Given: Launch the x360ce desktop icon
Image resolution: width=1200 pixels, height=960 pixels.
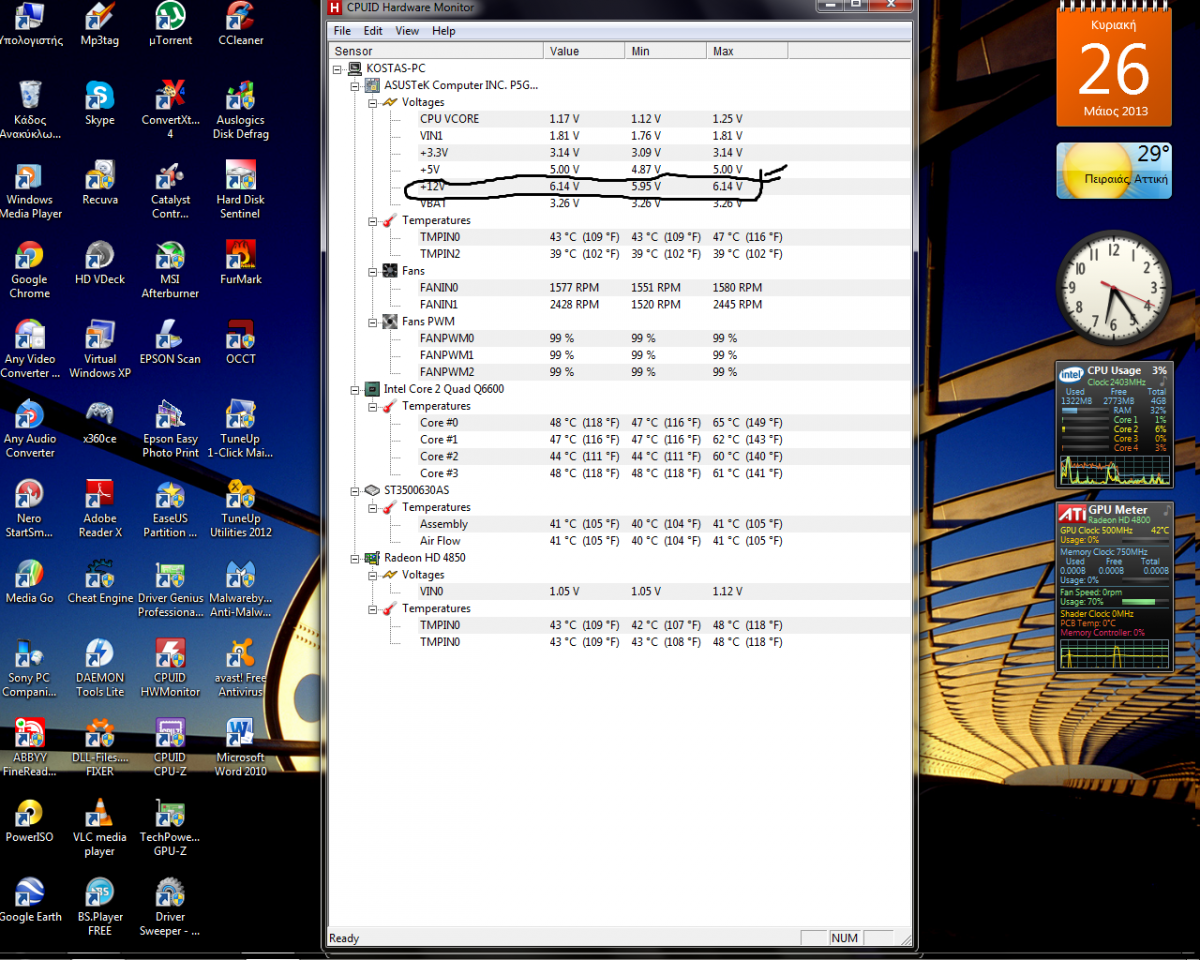Looking at the screenshot, I should pos(100,422).
